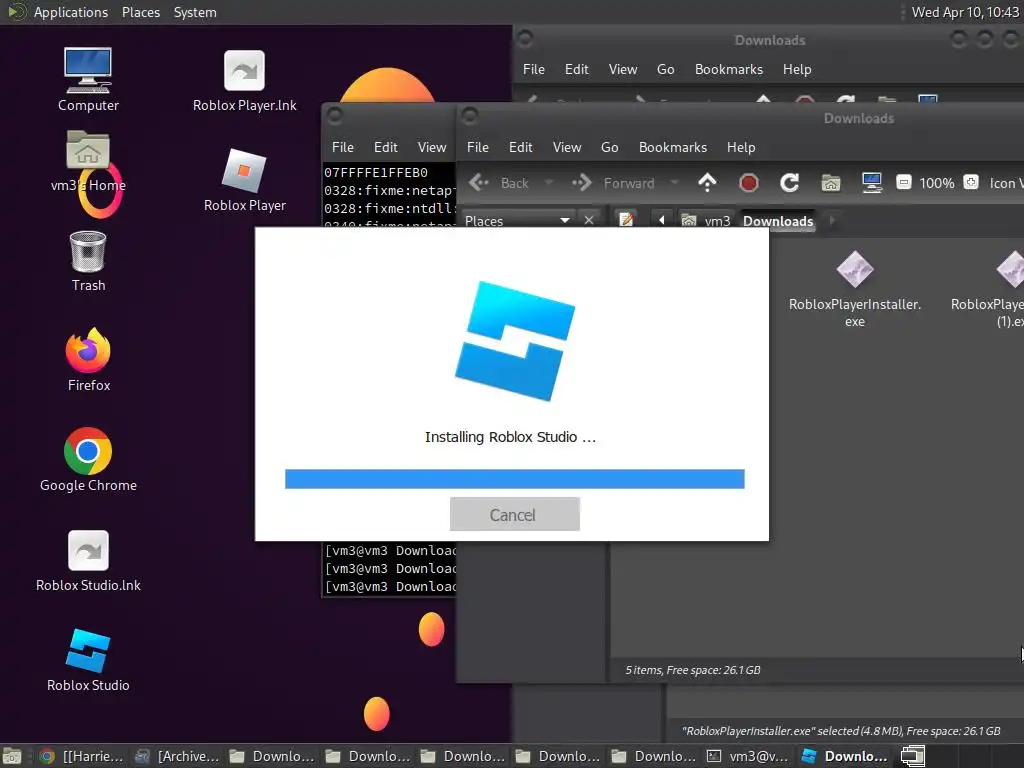Viewport: 1024px width, 768px height.
Task: Click the vm3 path bar button
Action: click(x=706, y=220)
